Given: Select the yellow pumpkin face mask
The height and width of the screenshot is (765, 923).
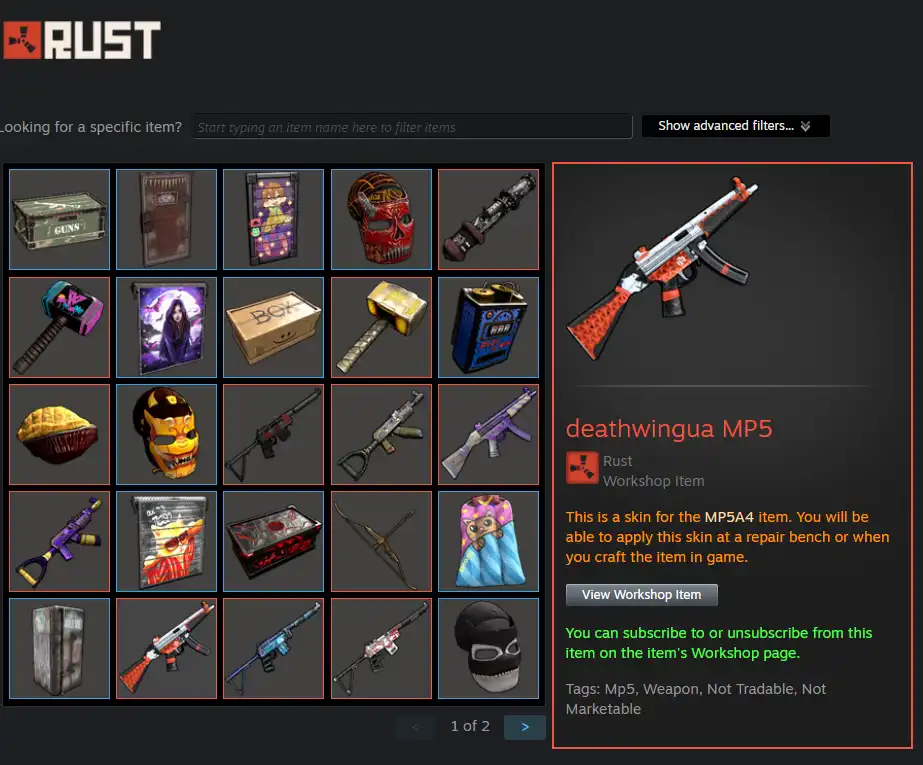Looking at the screenshot, I should coord(167,434).
